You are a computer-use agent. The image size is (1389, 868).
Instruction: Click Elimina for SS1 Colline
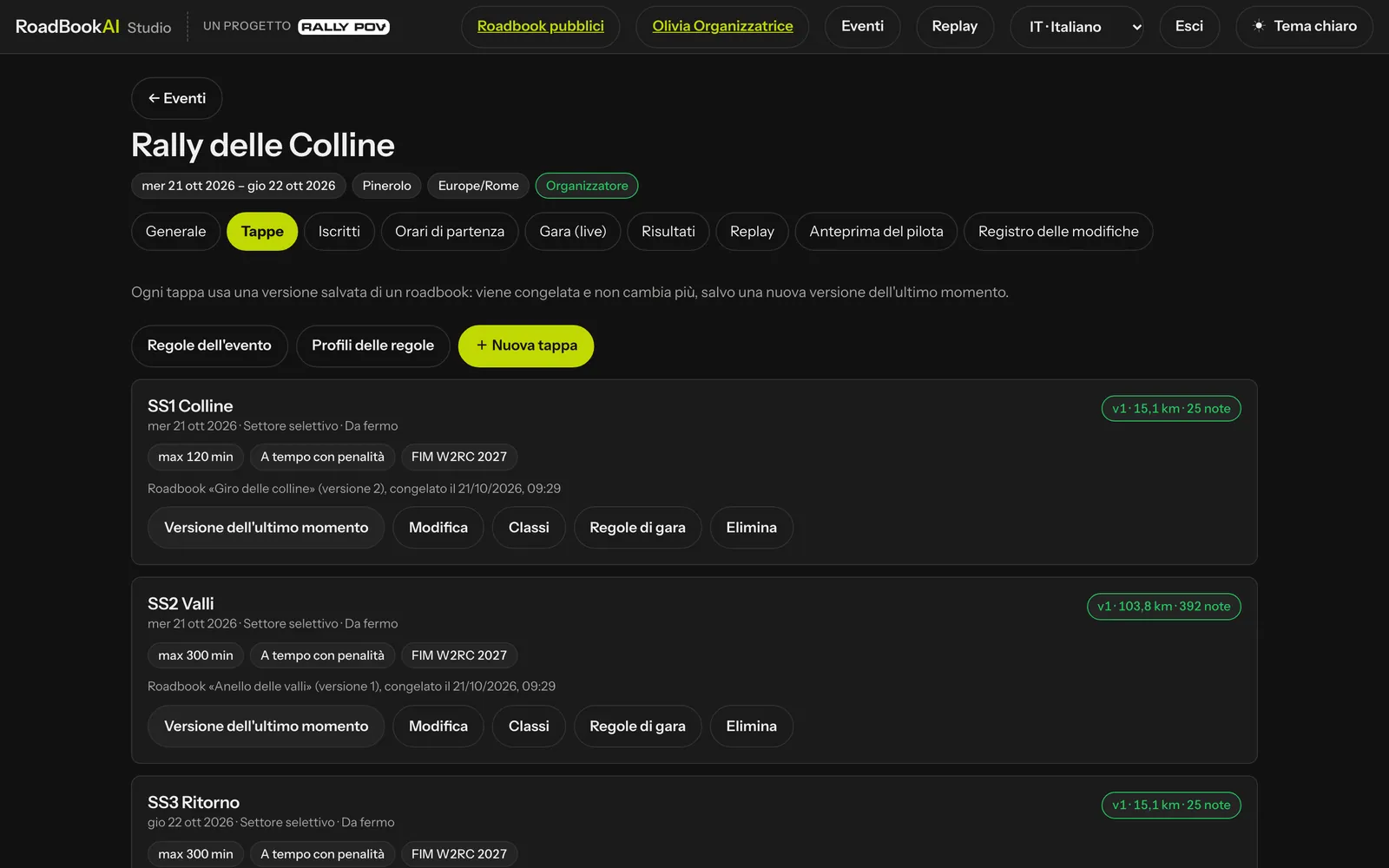[x=752, y=528]
